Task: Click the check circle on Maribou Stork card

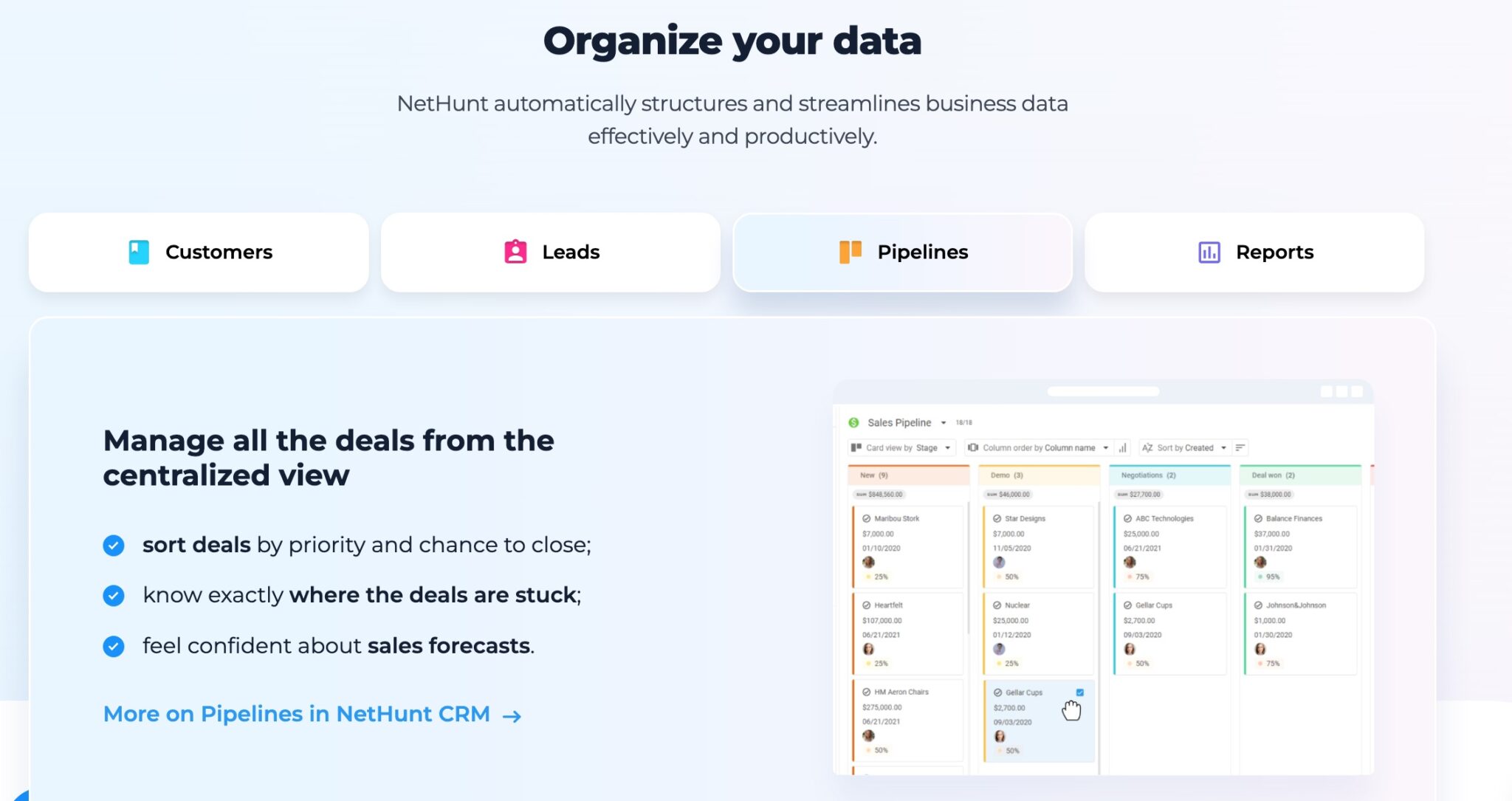Action: point(866,518)
